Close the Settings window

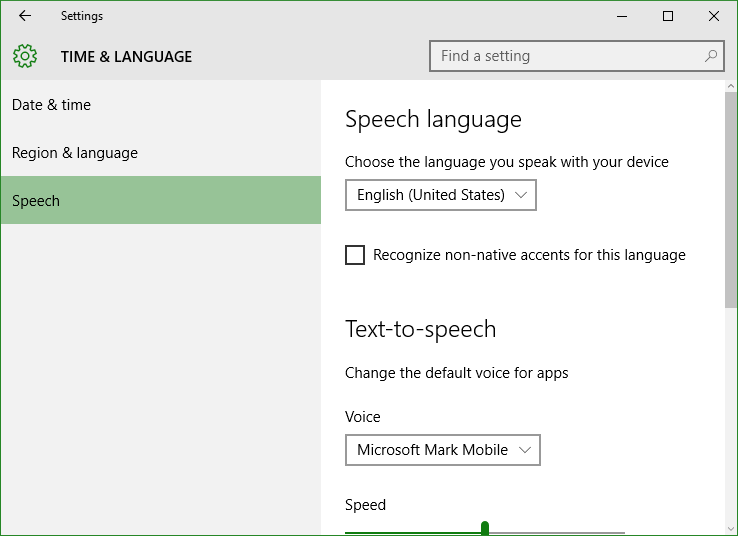[x=714, y=16]
